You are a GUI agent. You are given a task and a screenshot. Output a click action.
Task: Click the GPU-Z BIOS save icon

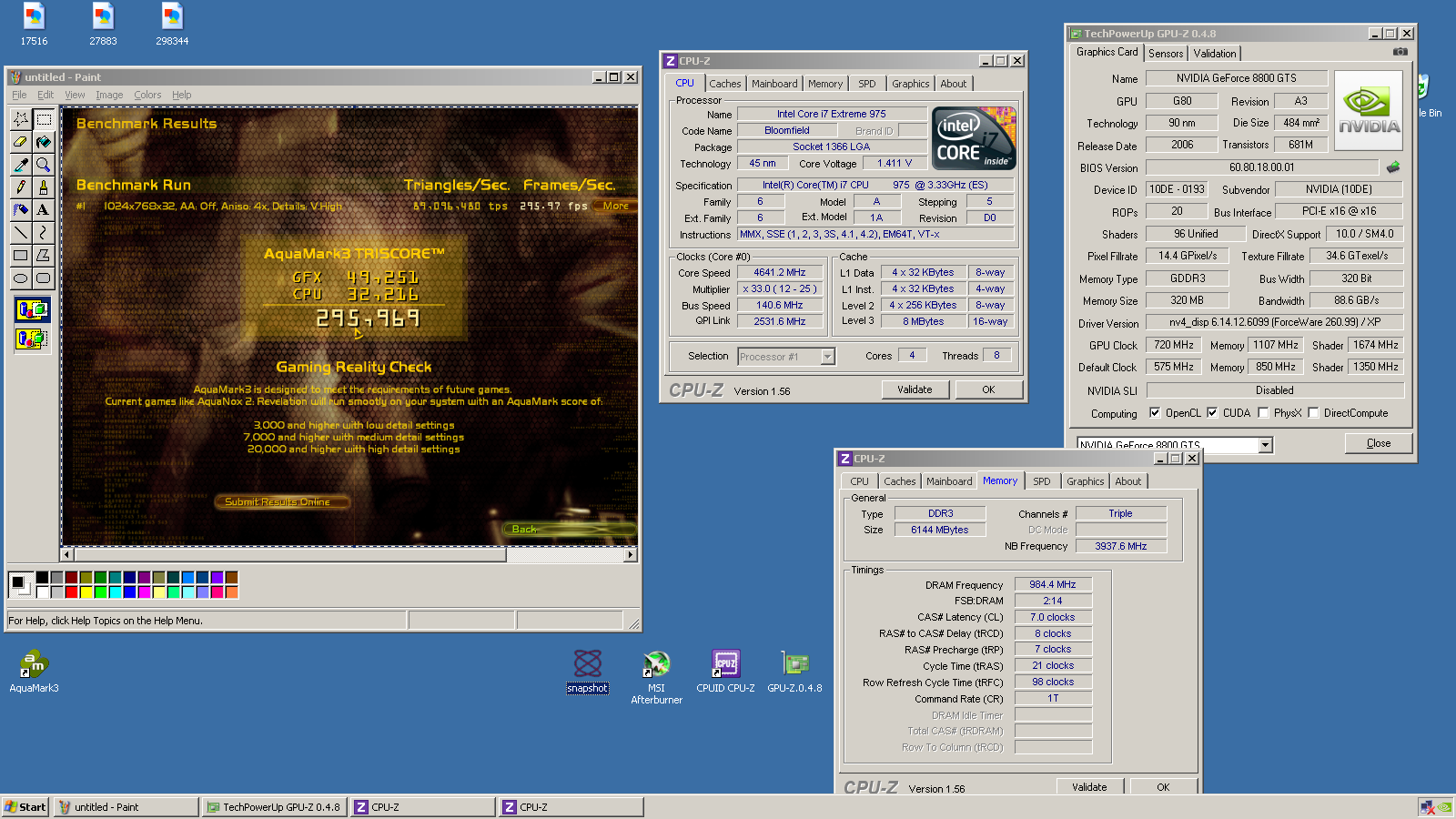1393,167
